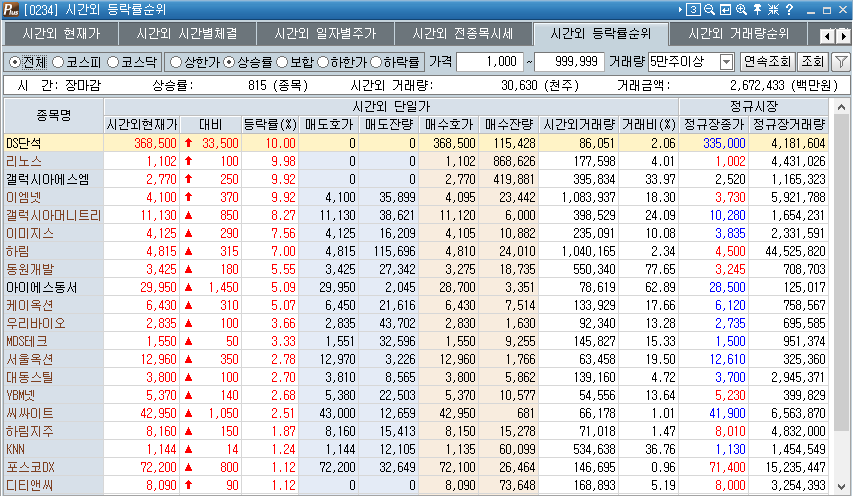Image resolution: width=853 pixels, height=496 pixels.
Task: Select the 하림 stock name
Action: [x=18, y=251]
